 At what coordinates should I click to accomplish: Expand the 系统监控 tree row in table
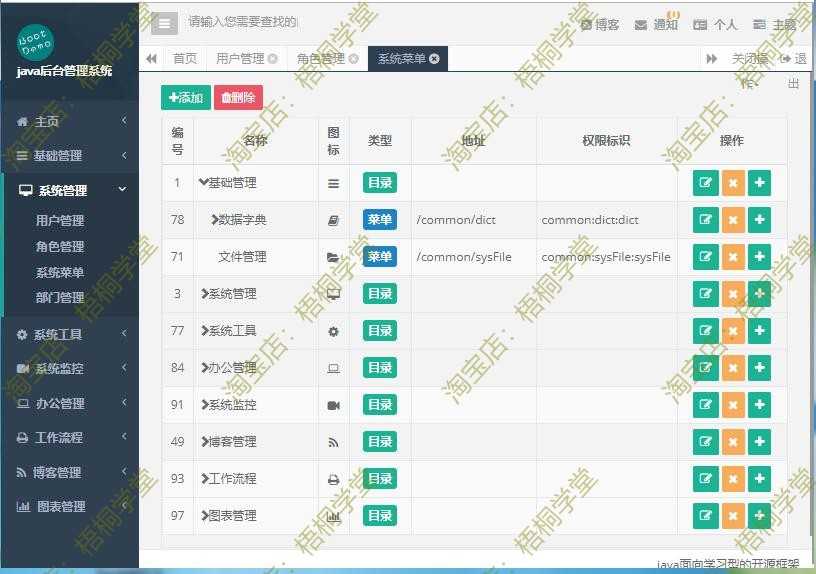pyautogui.click(x=205, y=404)
